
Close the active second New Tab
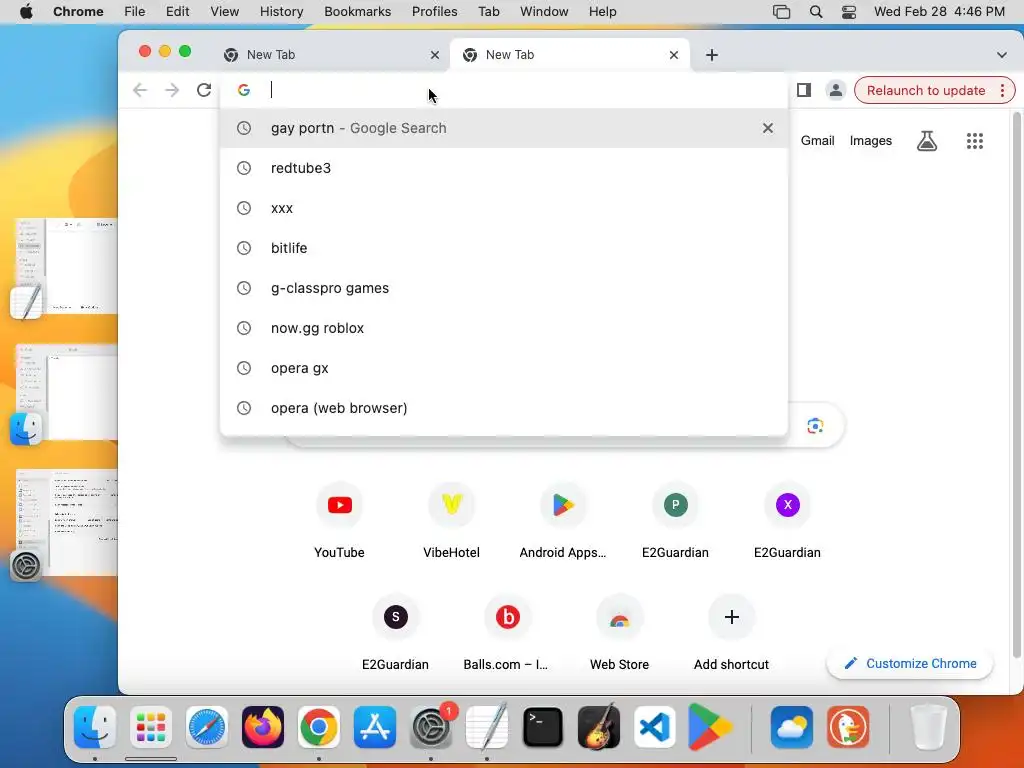(674, 55)
